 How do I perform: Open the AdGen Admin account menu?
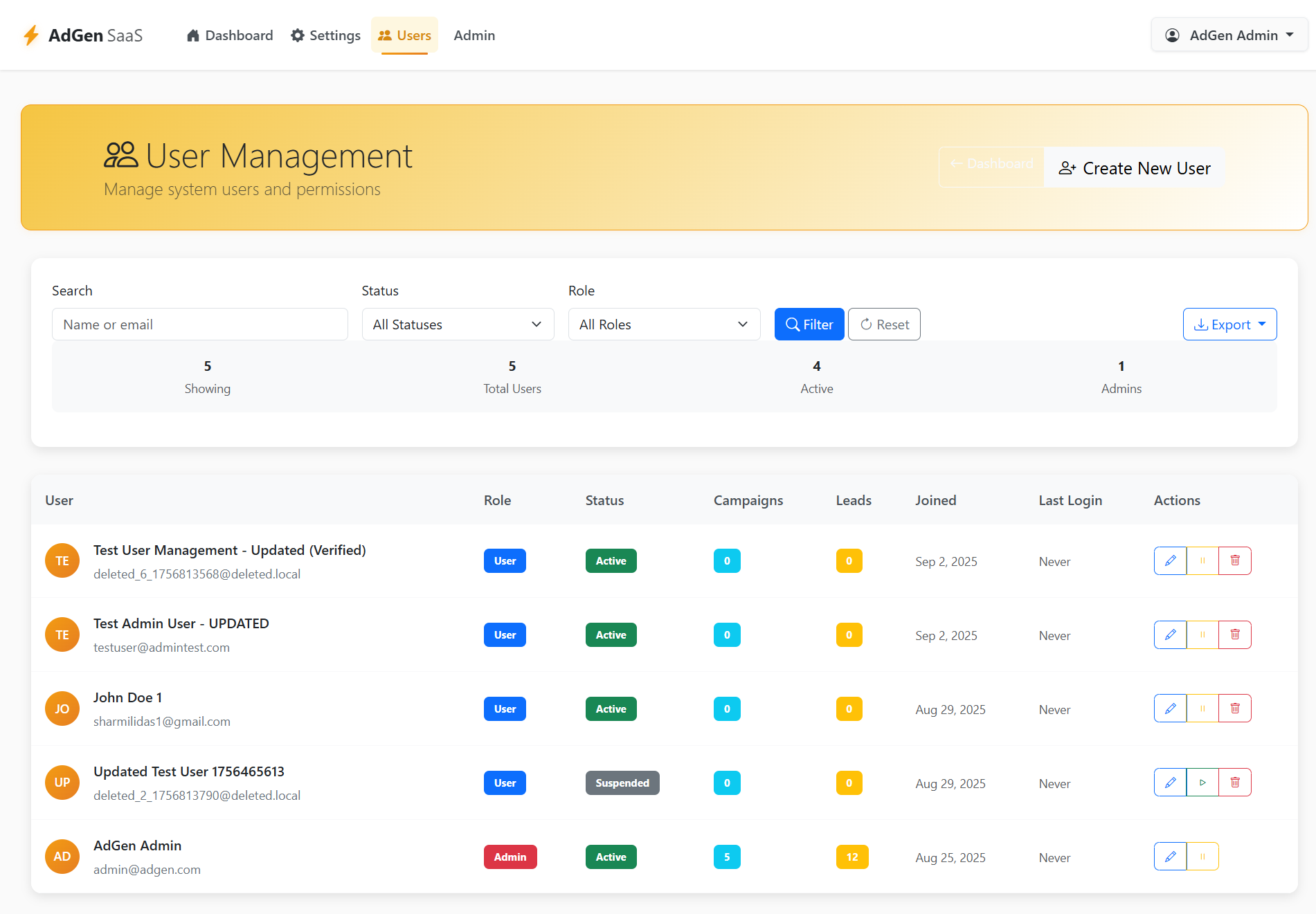click(x=1229, y=35)
